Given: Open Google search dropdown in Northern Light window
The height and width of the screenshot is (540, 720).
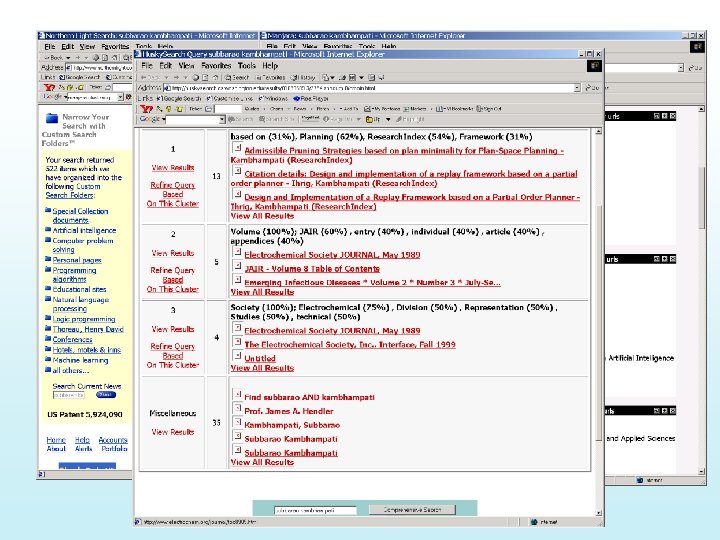Looking at the screenshot, I should click(x=120, y=97).
